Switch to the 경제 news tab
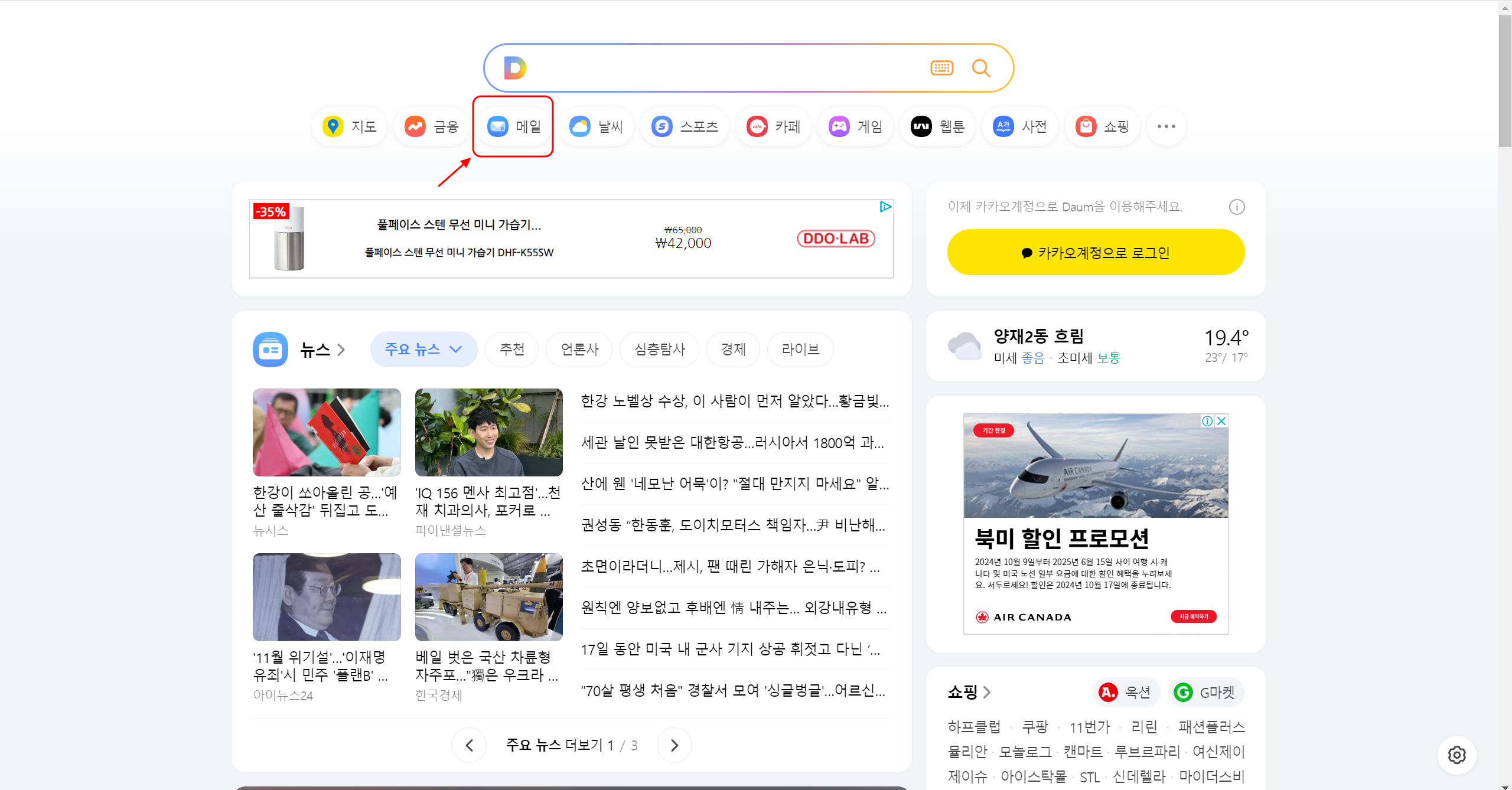Viewport: 1512px width, 790px height. click(x=733, y=350)
